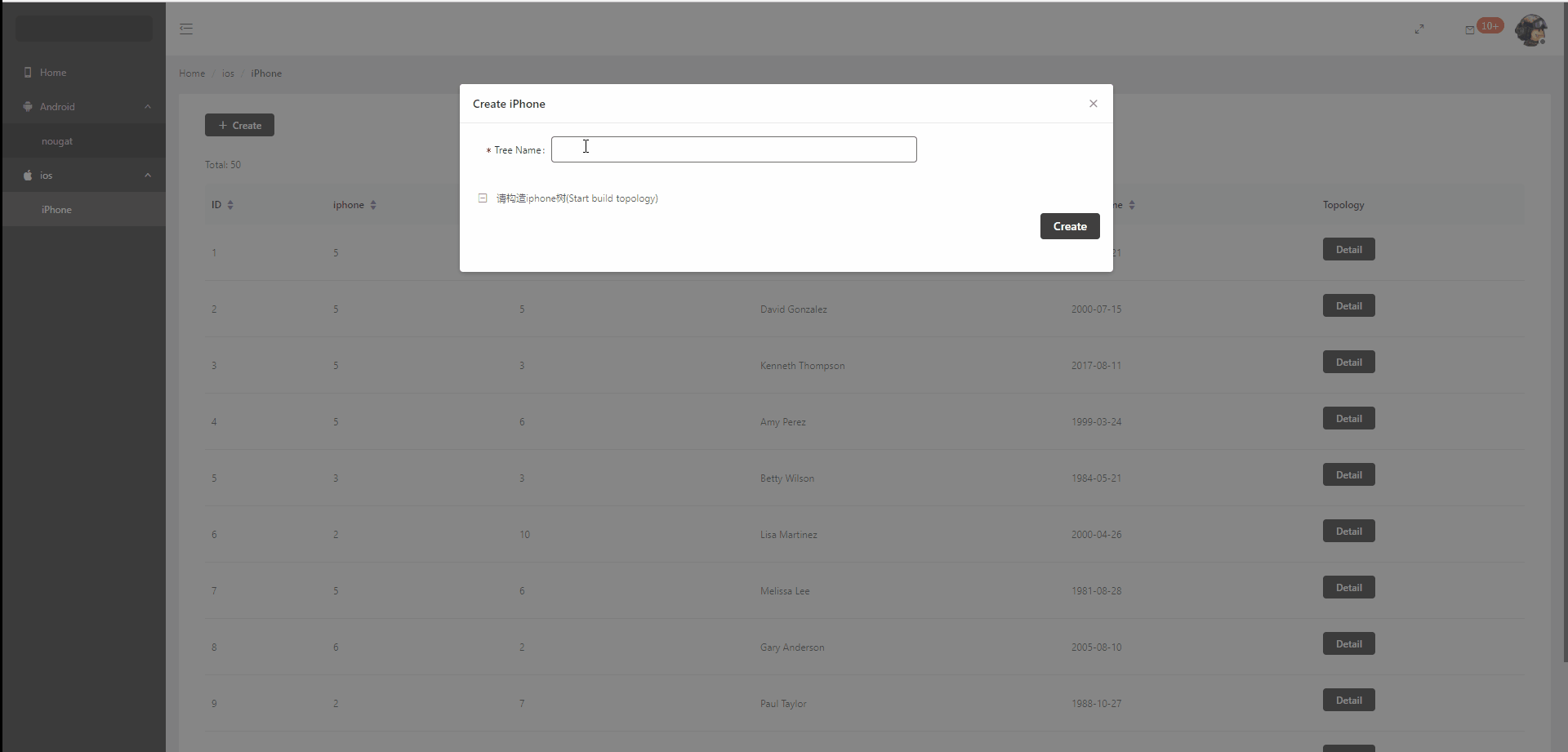Go to Home breadcrumb link
Image resolution: width=1568 pixels, height=752 pixels.
click(x=192, y=73)
